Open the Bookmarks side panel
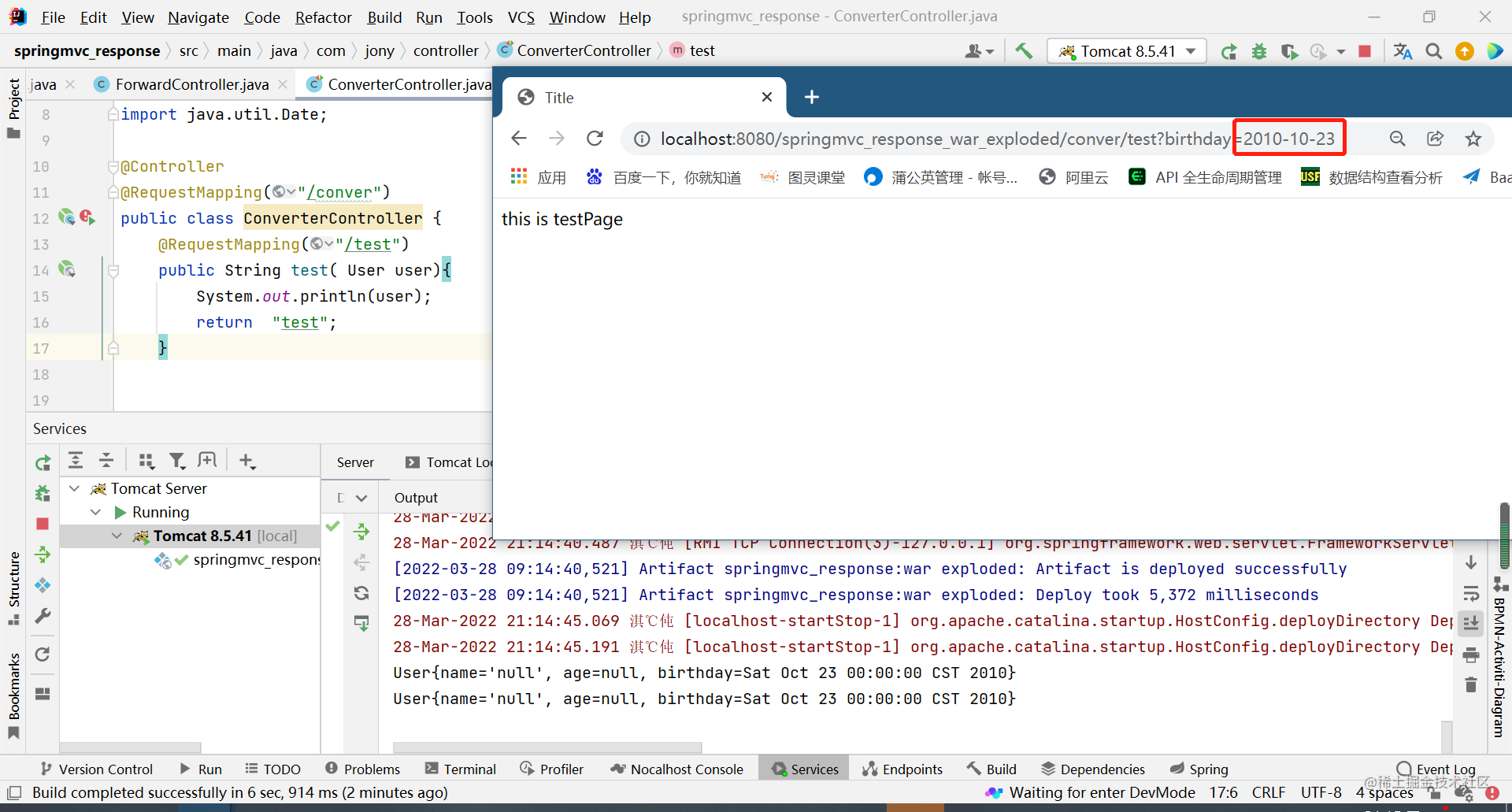Viewport: 1512px width, 812px height. [13, 695]
